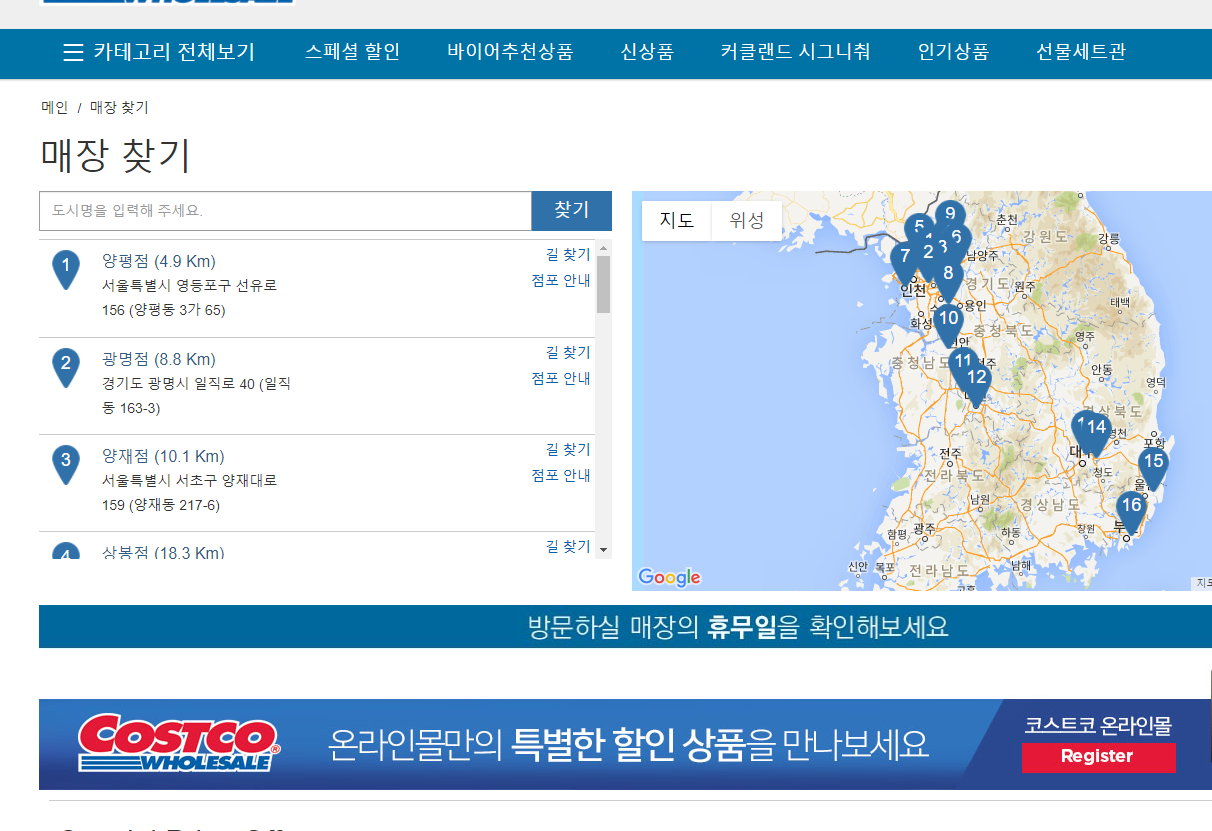Select 커클랜드 시그니춰 in navigation
This screenshot has height=831, width=1212.
tap(796, 52)
